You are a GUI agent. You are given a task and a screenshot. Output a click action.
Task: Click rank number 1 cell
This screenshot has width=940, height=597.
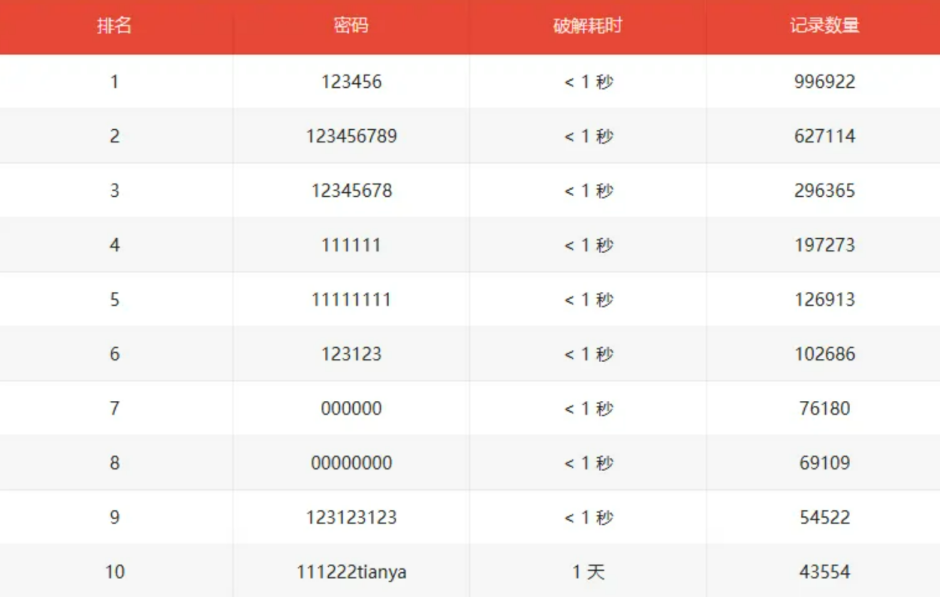click(x=115, y=82)
